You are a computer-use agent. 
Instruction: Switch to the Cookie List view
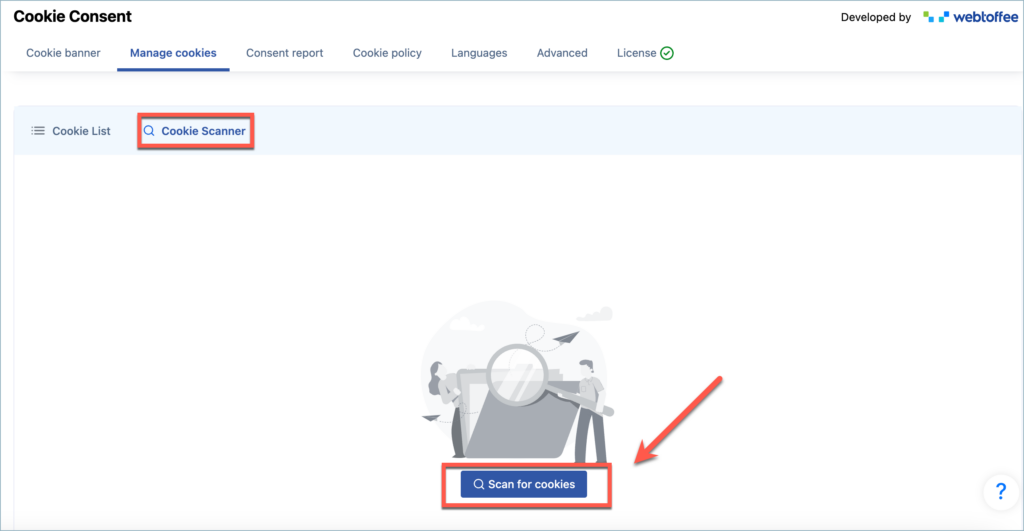[71, 131]
